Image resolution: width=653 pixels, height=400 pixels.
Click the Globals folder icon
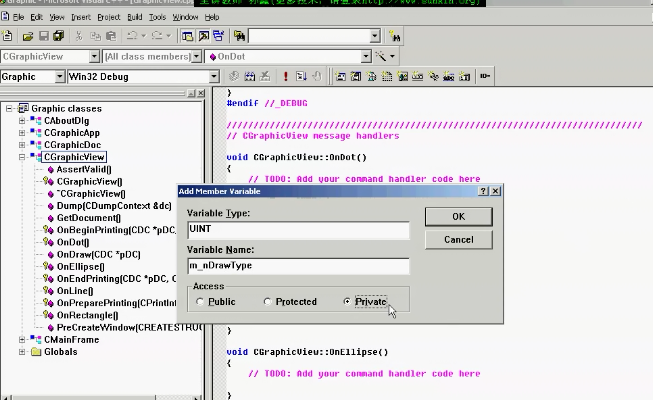pyautogui.click(x=36, y=352)
